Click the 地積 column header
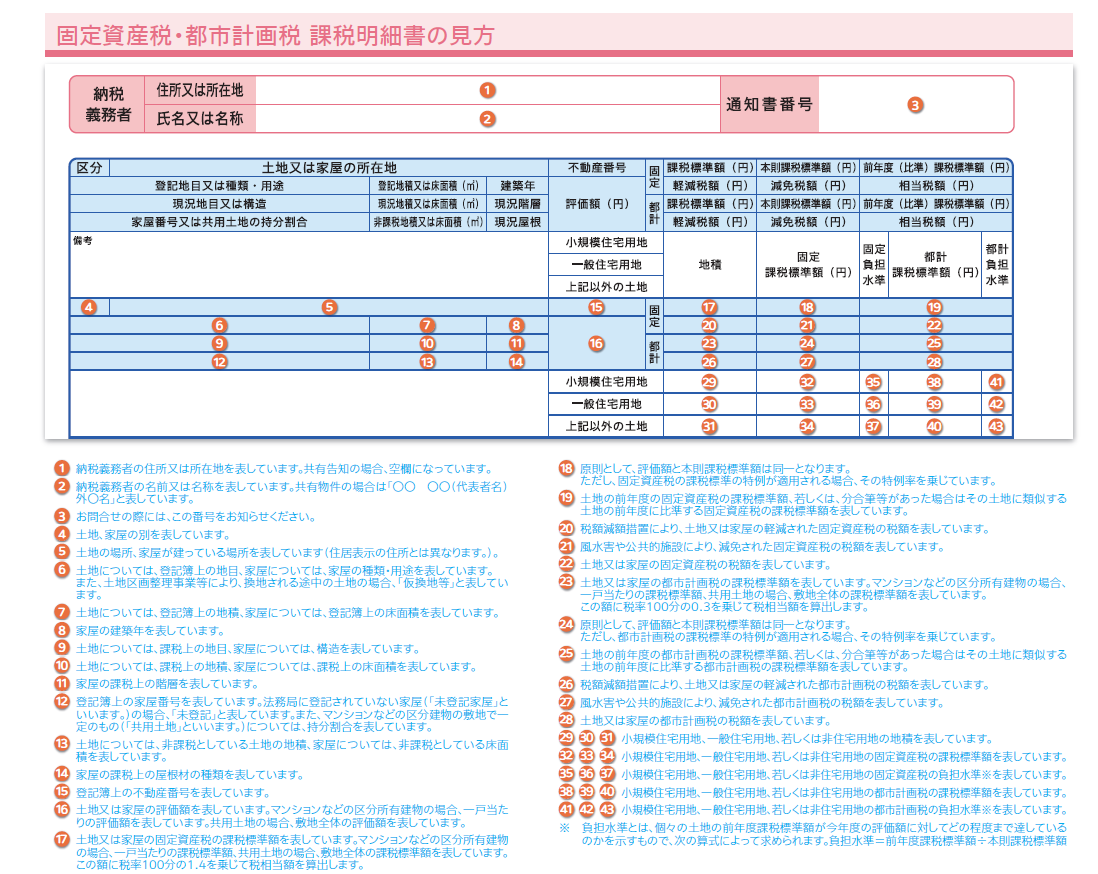 pos(709,264)
